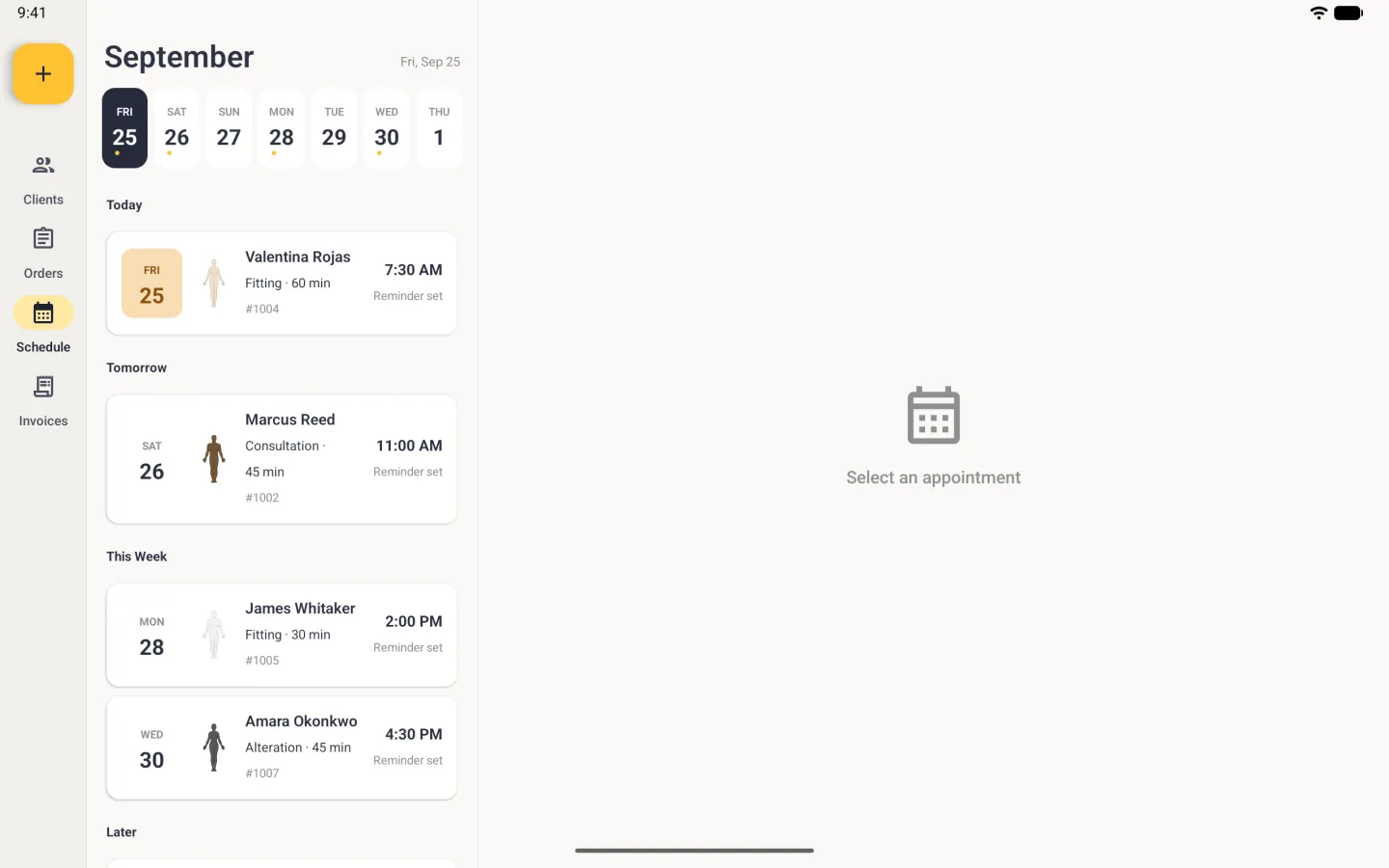The image size is (1389, 868).
Task: Tap the MON 28 date on James's card
Action: (x=151, y=636)
